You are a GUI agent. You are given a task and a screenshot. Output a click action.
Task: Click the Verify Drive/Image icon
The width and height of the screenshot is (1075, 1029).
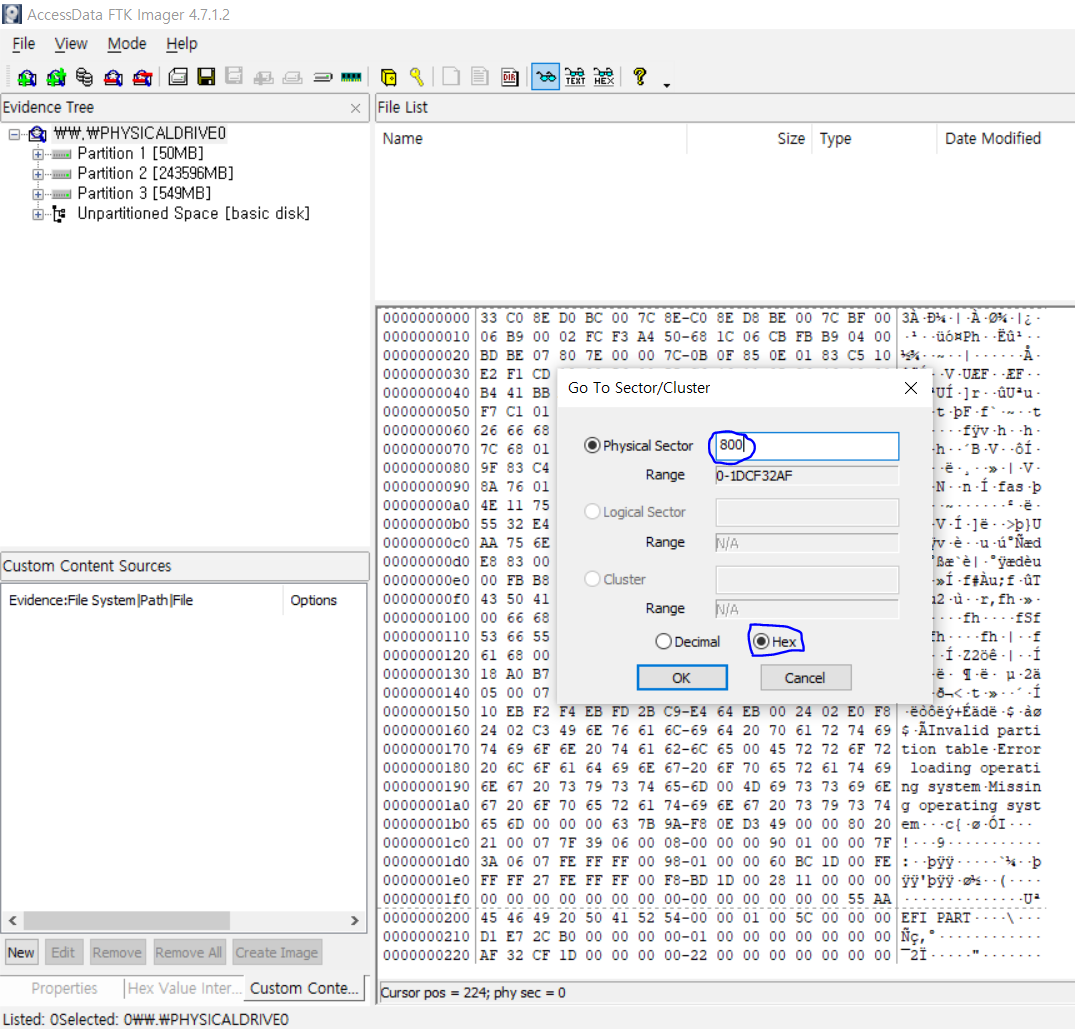323,77
